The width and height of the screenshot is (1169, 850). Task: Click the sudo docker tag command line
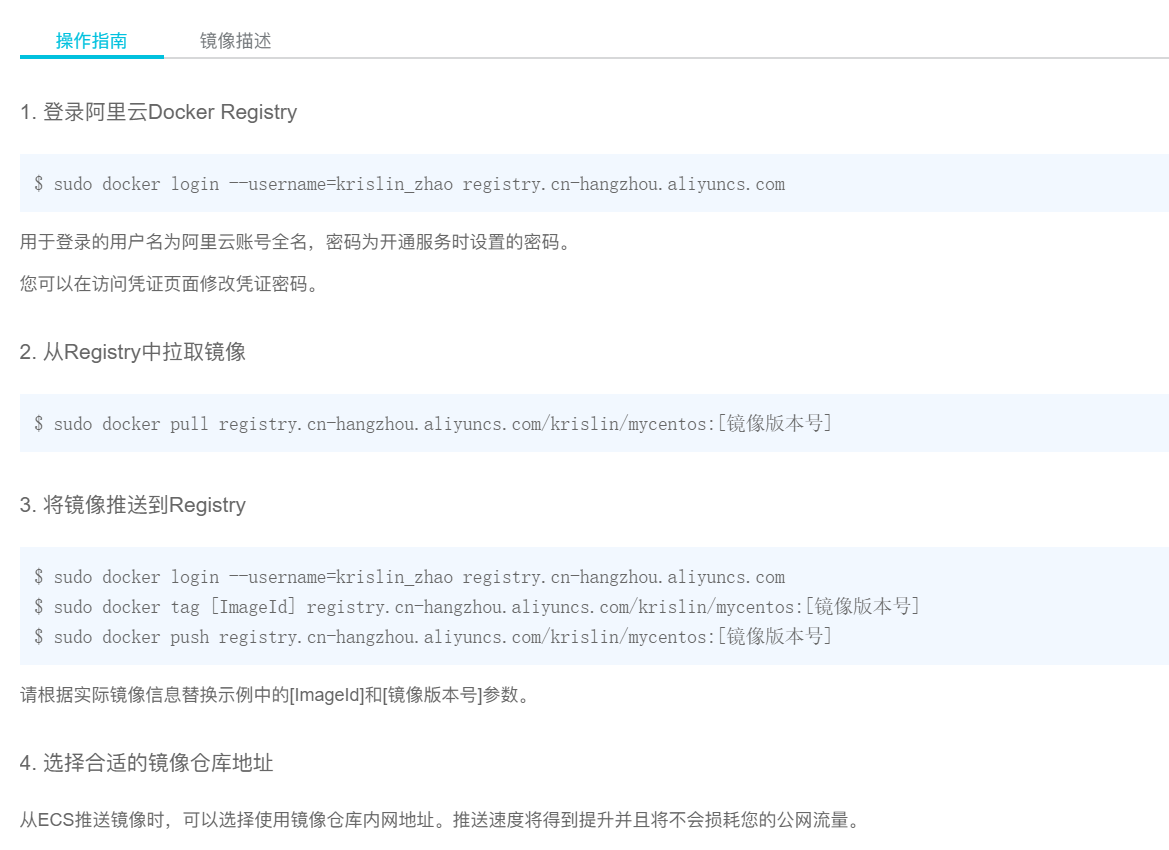(476, 607)
